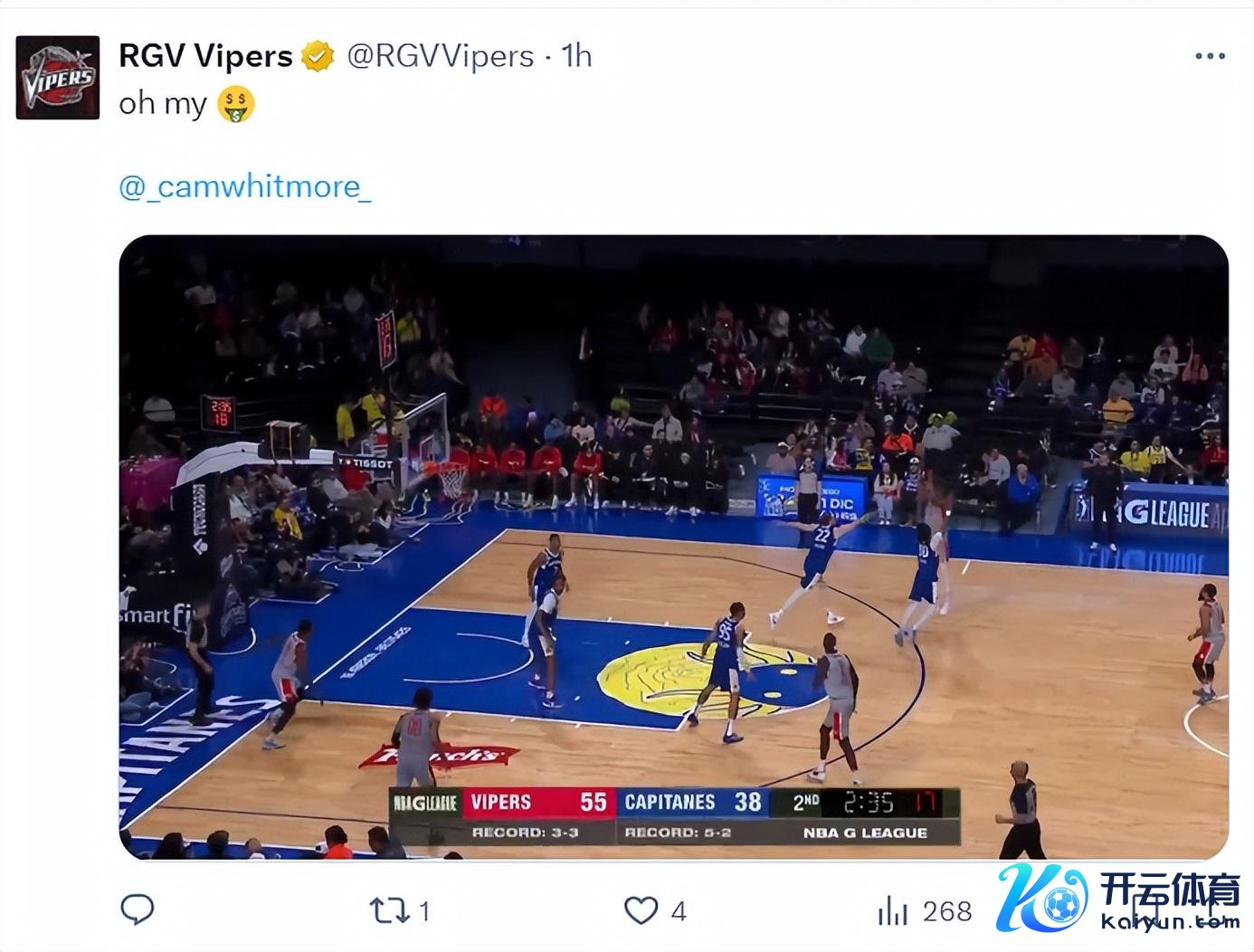The width and height of the screenshot is (1254, 952).
Task: Play the embedded basketball video
Action: coord(673,547)
